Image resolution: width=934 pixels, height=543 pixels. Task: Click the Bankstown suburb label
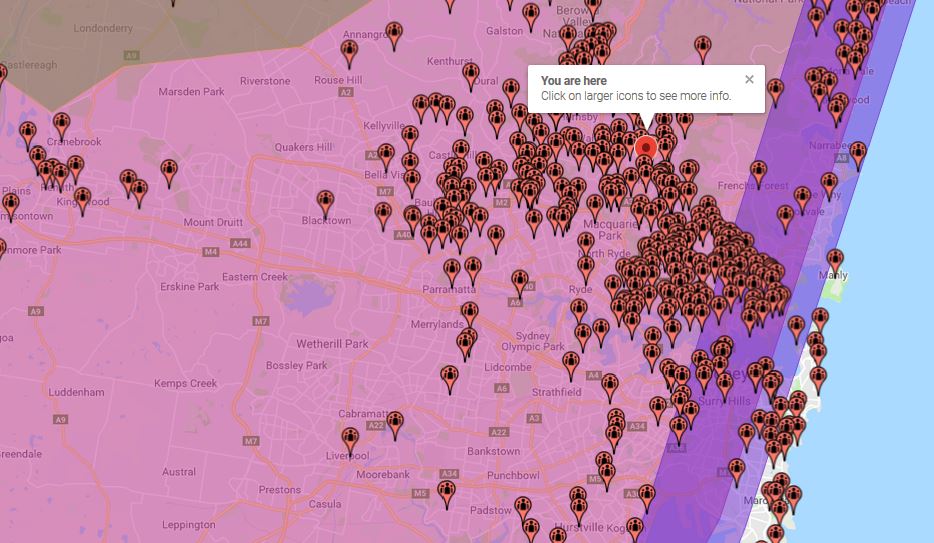(494, 452)
